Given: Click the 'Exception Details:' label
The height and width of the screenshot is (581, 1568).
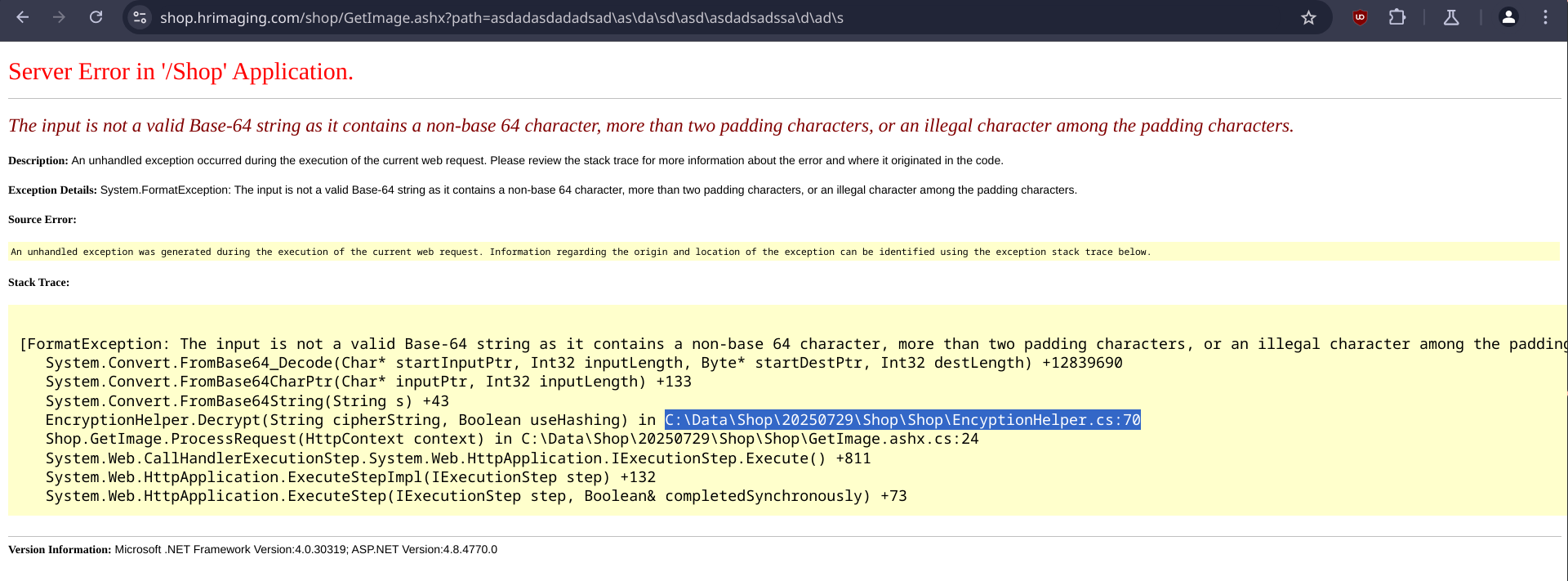Looking at the screenshot, I should coord(52,190).
